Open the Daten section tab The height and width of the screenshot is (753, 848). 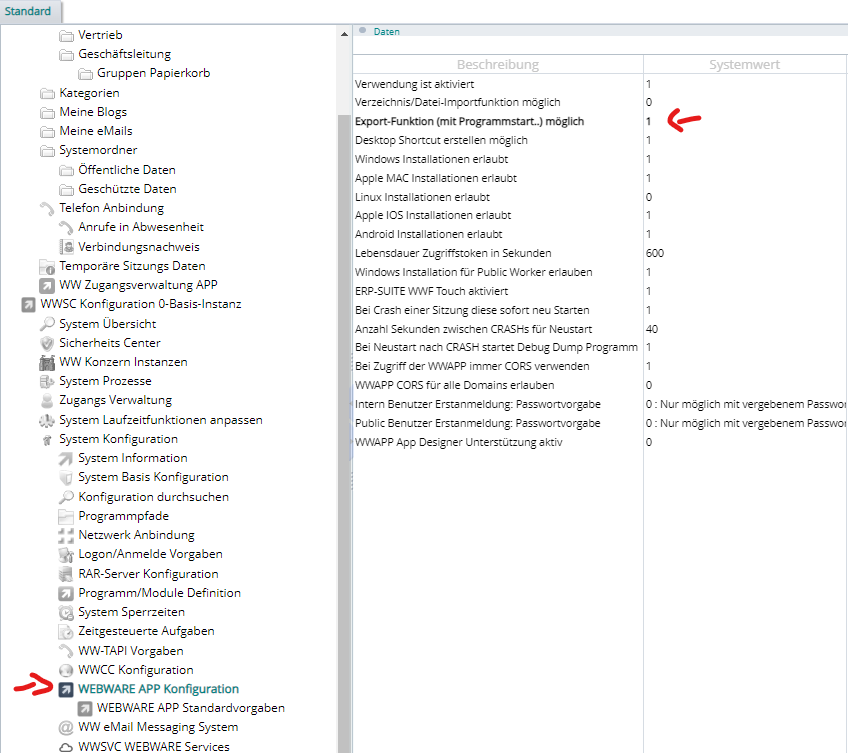[386, 32]
